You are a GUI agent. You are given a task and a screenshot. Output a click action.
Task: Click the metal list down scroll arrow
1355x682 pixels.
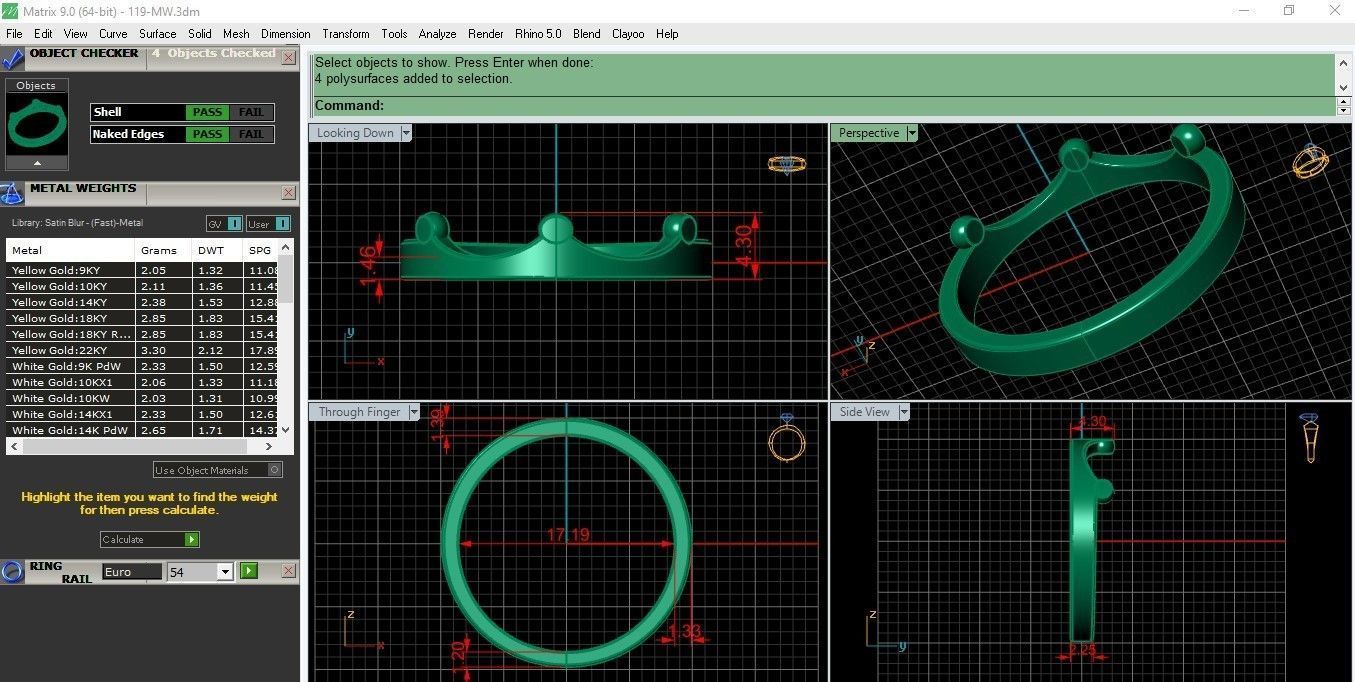[x=286, y=429]
